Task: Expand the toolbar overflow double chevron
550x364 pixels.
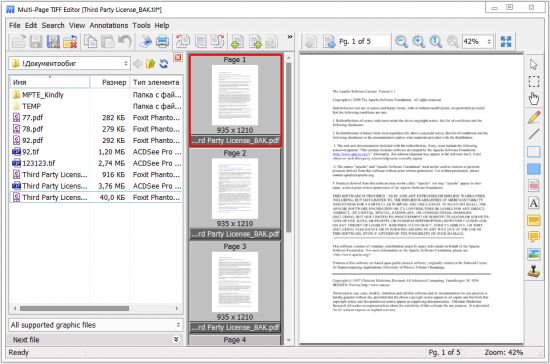Action: tap(290, 36)
